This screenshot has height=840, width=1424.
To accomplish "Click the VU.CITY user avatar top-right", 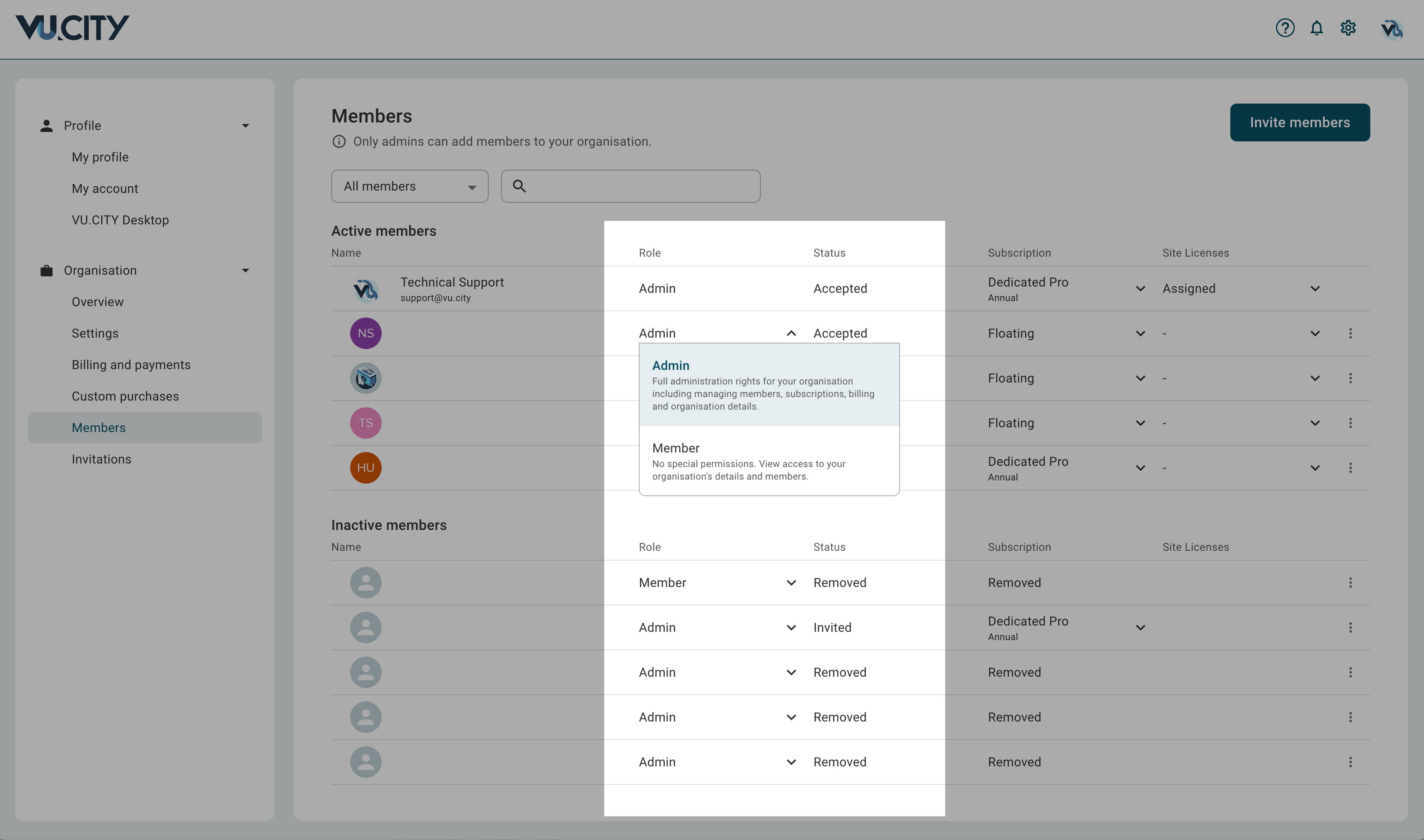I will pyautogui.click(x=1391, y=28).
